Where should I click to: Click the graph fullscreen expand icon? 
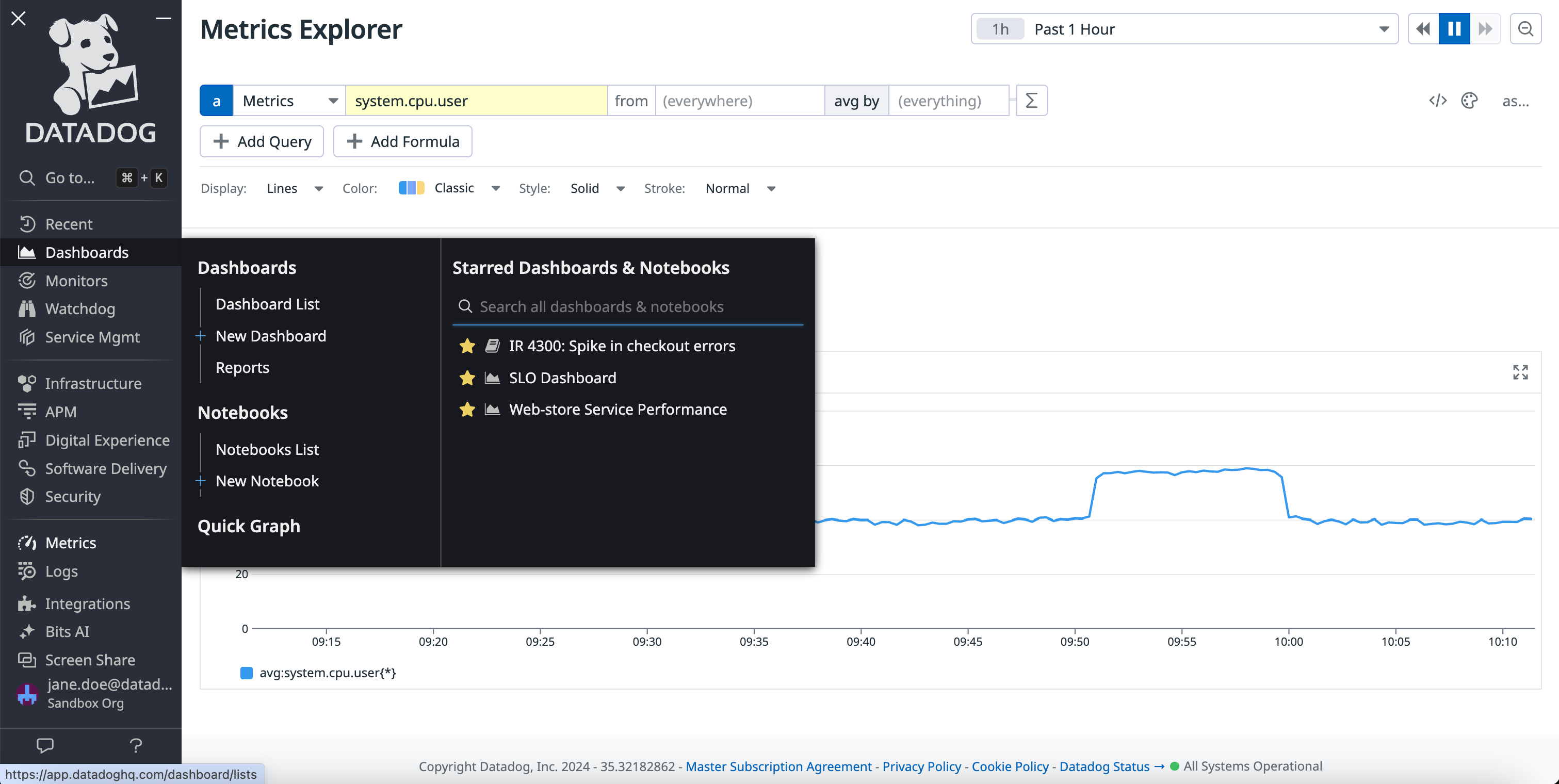[x=1520, y=372]
